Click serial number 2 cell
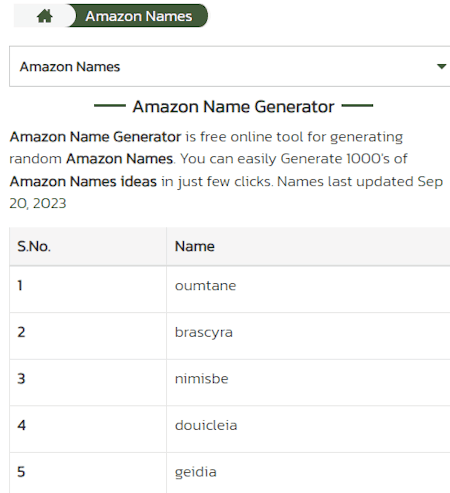 point(88,336)
